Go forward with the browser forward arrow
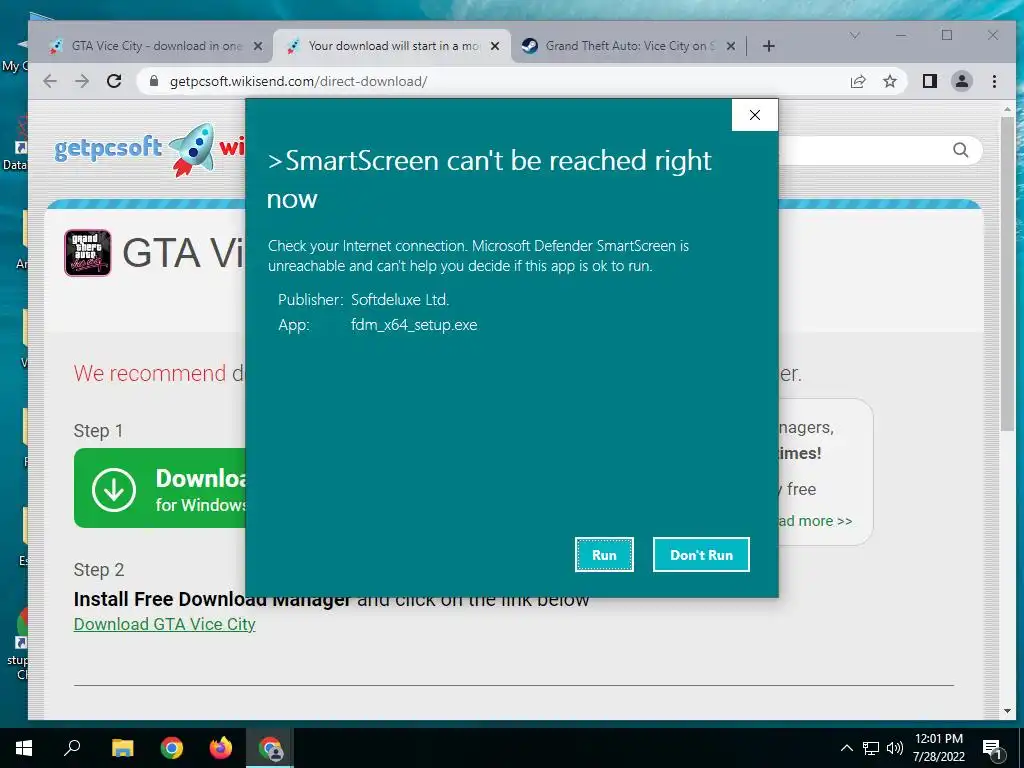The width and height of the screenshot is (1024, 768). point(82,81)
